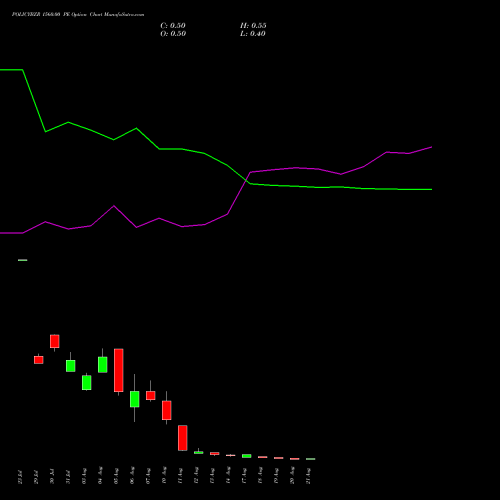Select the red candle for 07 Aug
This screenshot has width=500, height=500.
coord(151,395)
